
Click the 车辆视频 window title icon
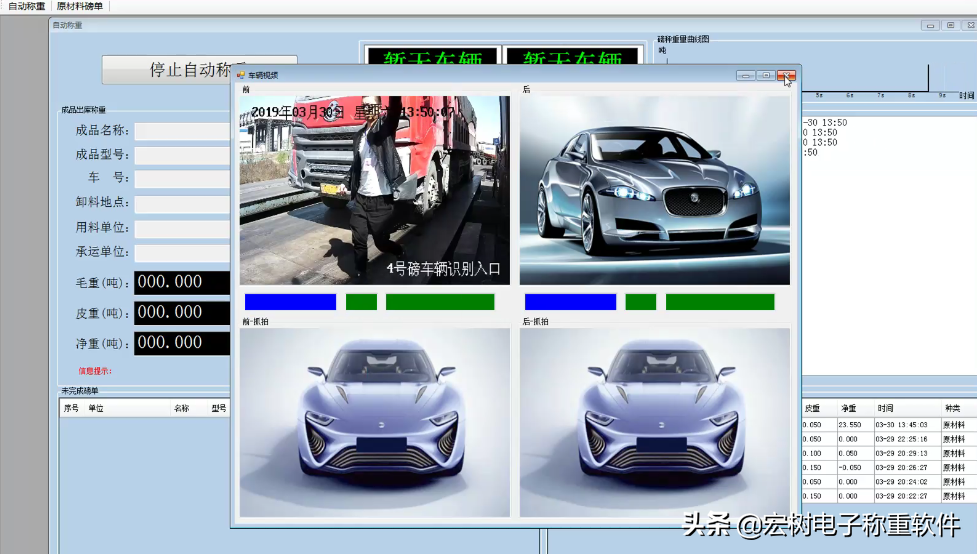[241, 75]
